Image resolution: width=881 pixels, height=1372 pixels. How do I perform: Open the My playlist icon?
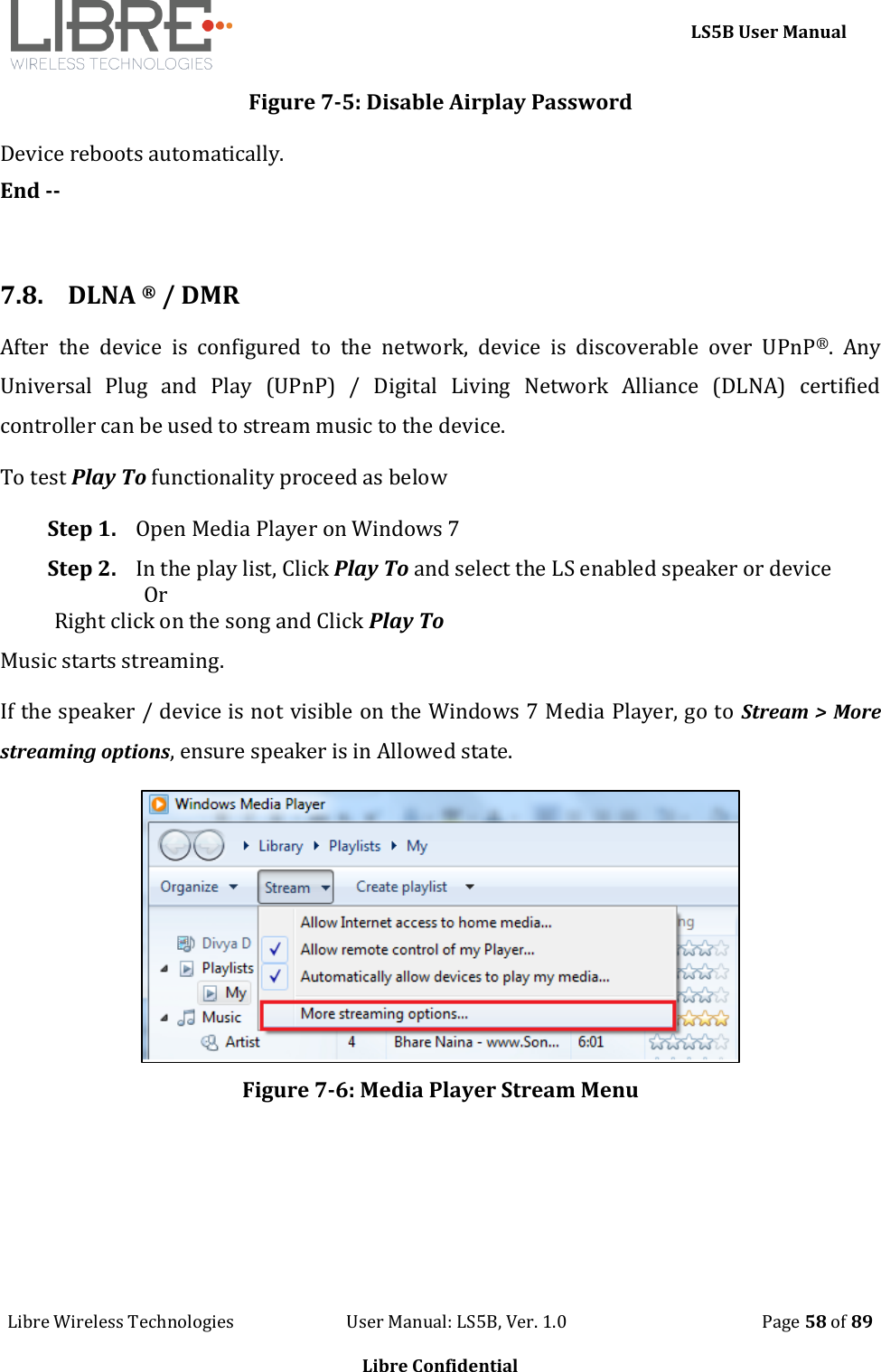[x=211, y=991]
